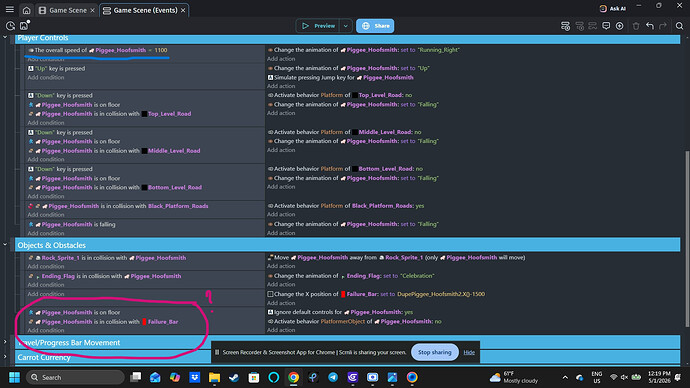Open the Preview options dropdown arrow
This screenshot has height=388, width=690.
pyautogui.click(x=346, y=26)
